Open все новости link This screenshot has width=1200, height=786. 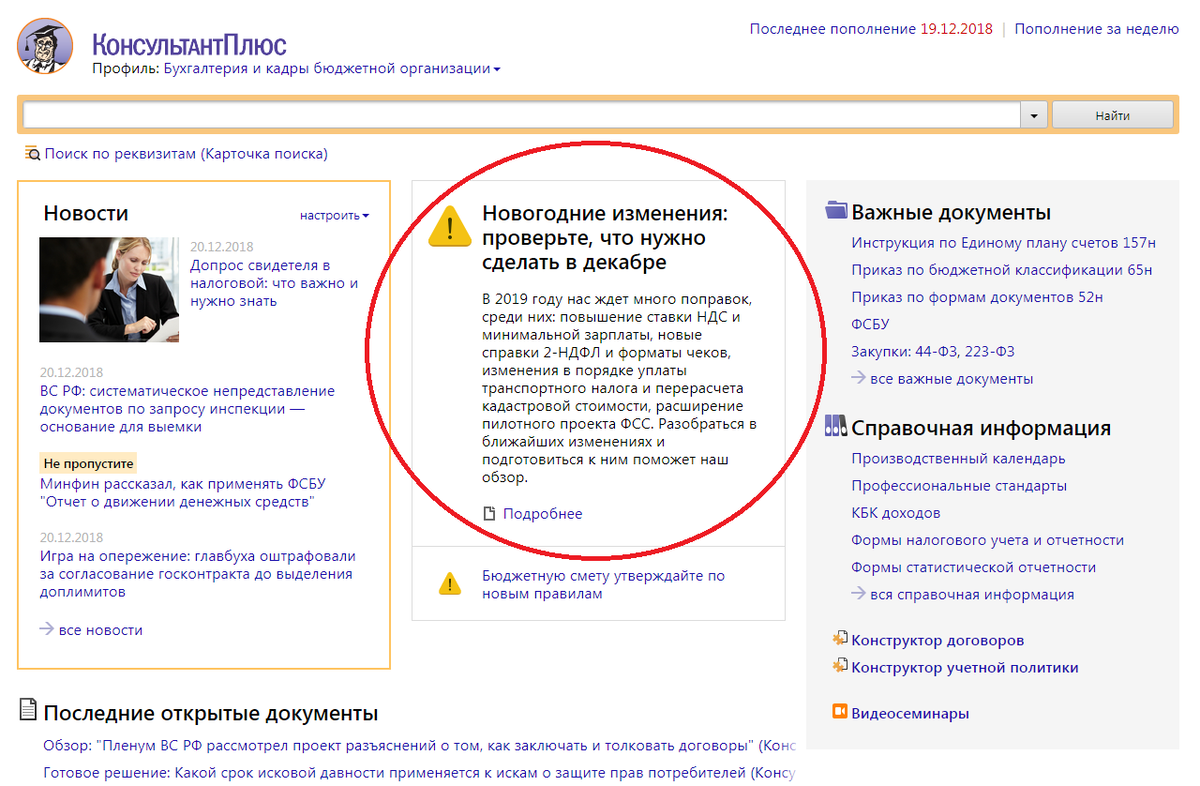click(x=101, y=630)
